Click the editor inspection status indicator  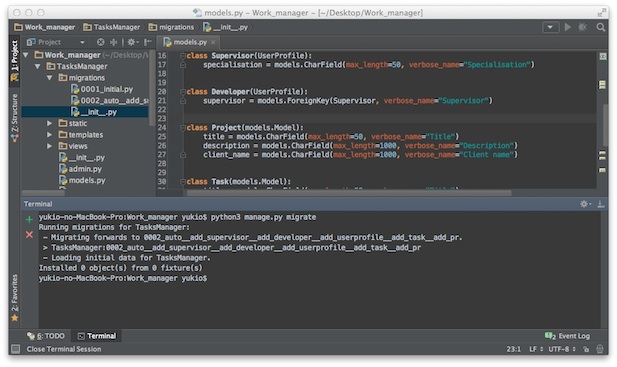602,56
